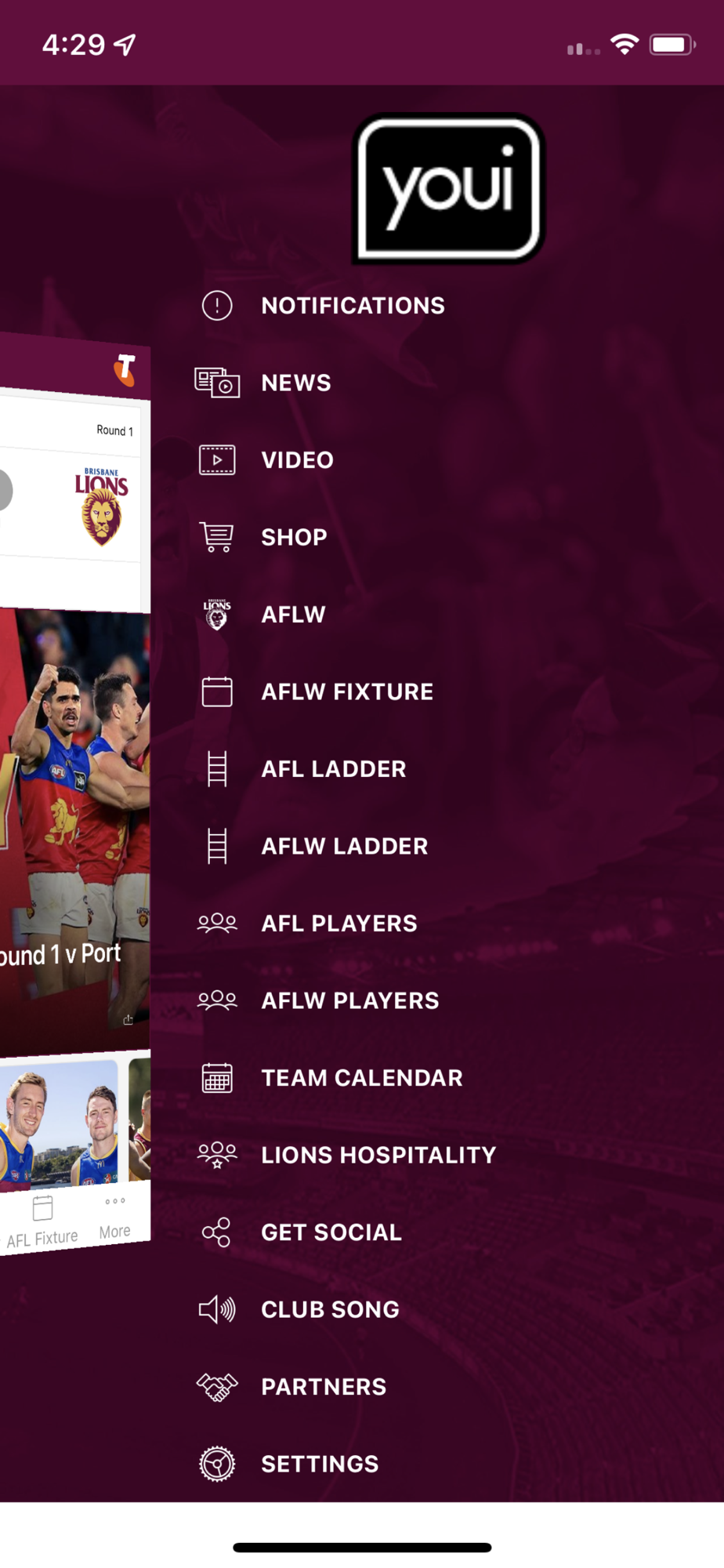Screen dimensions: 724x1568
Task: Open the Settings gear icon
Action: point(217,1464)
